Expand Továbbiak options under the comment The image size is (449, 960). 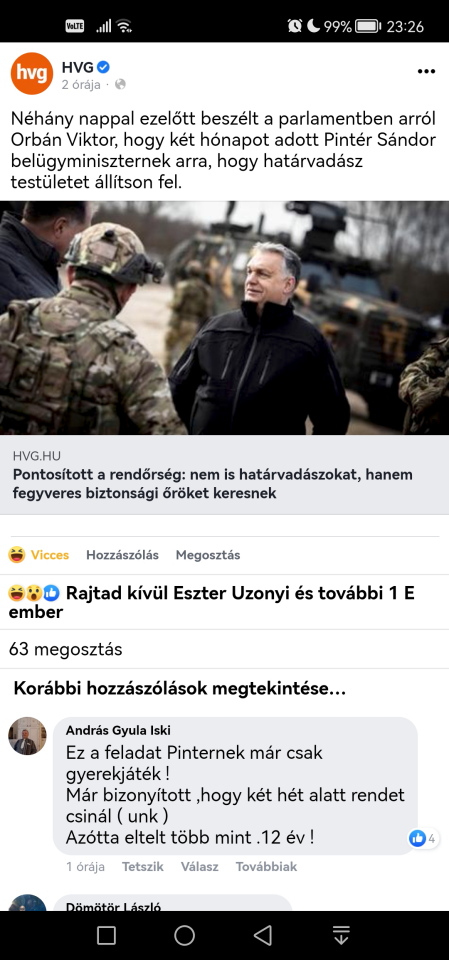pyautogui.click(x=266, y=866)
